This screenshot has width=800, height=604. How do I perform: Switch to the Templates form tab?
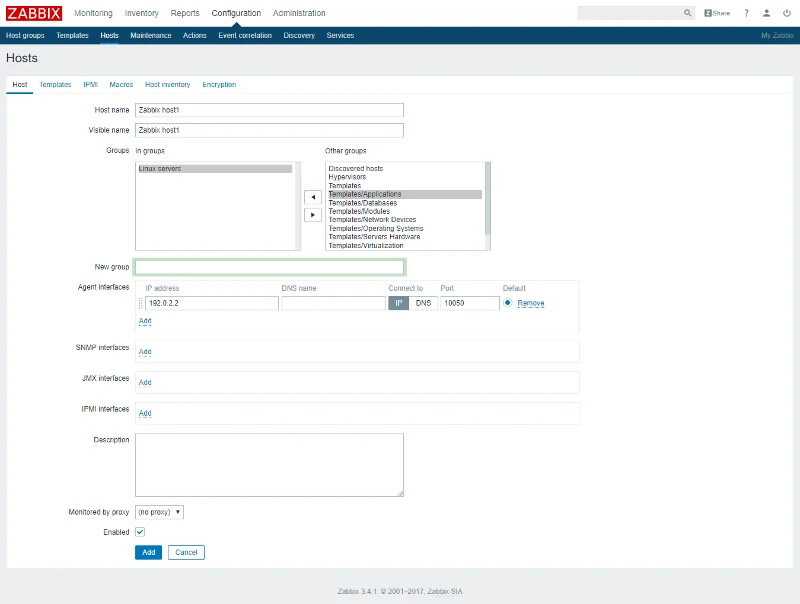coord(55,85)
